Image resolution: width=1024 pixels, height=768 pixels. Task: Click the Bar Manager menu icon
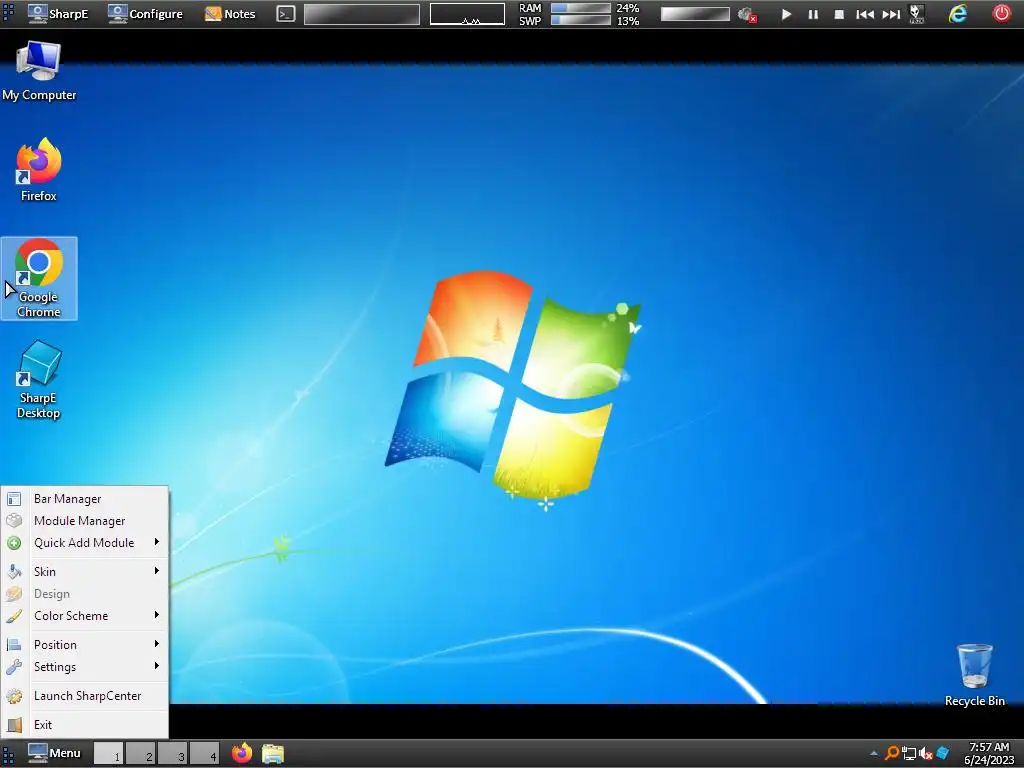click(x=14, y=499)
